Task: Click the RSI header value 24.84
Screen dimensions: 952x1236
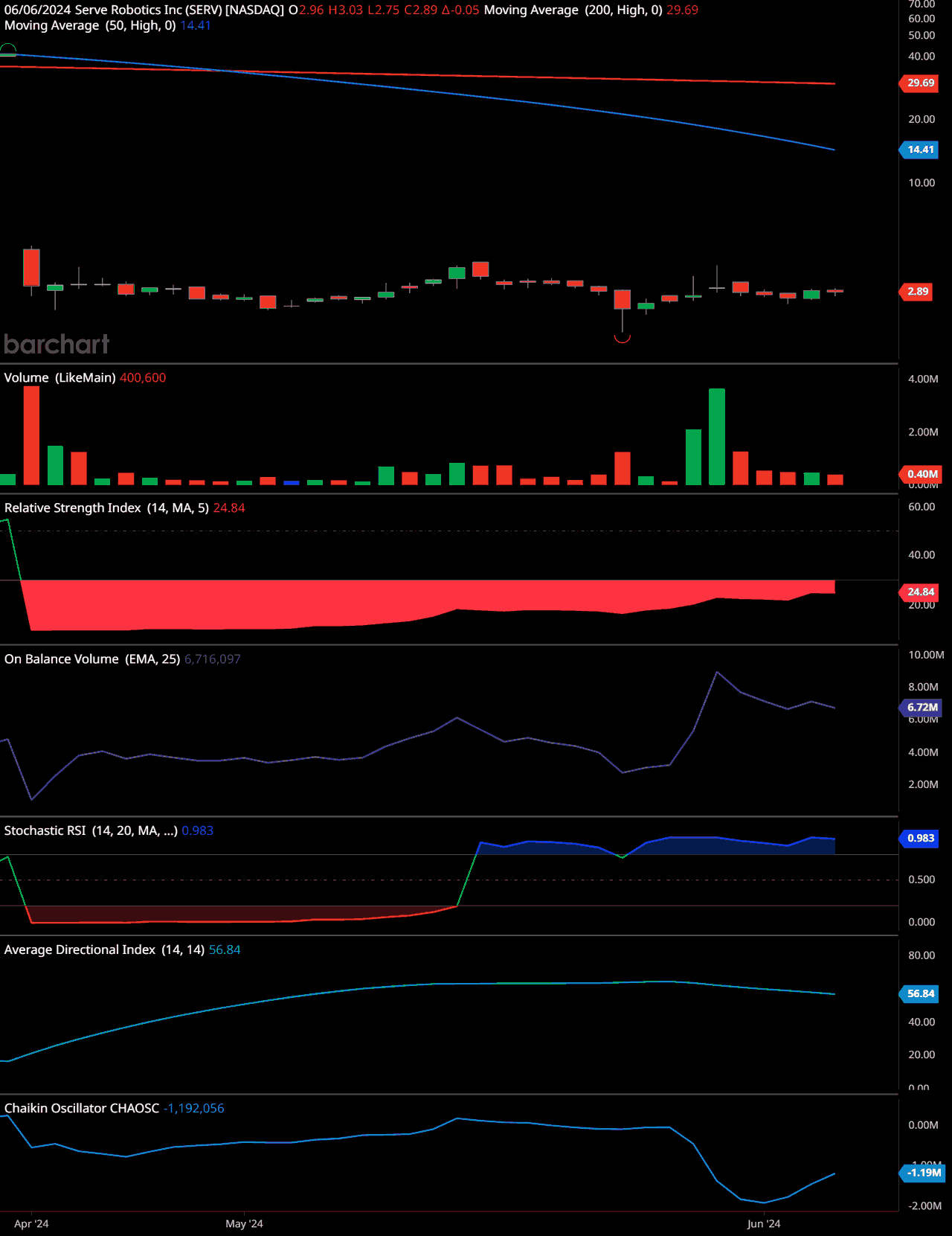Action: (x=229, y=508)
